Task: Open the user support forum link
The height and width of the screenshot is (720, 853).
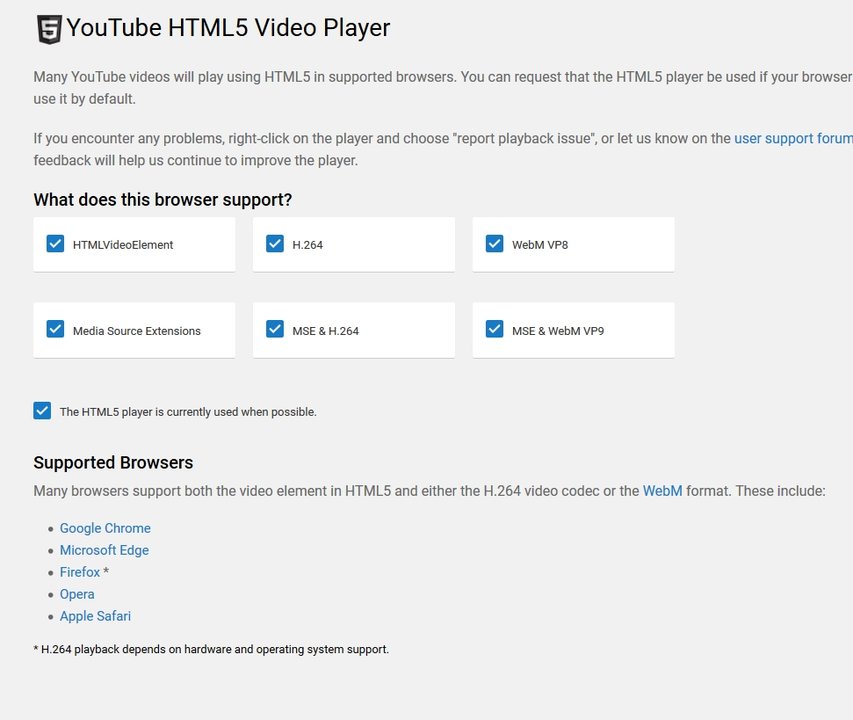Action: [x=794, y=138]
